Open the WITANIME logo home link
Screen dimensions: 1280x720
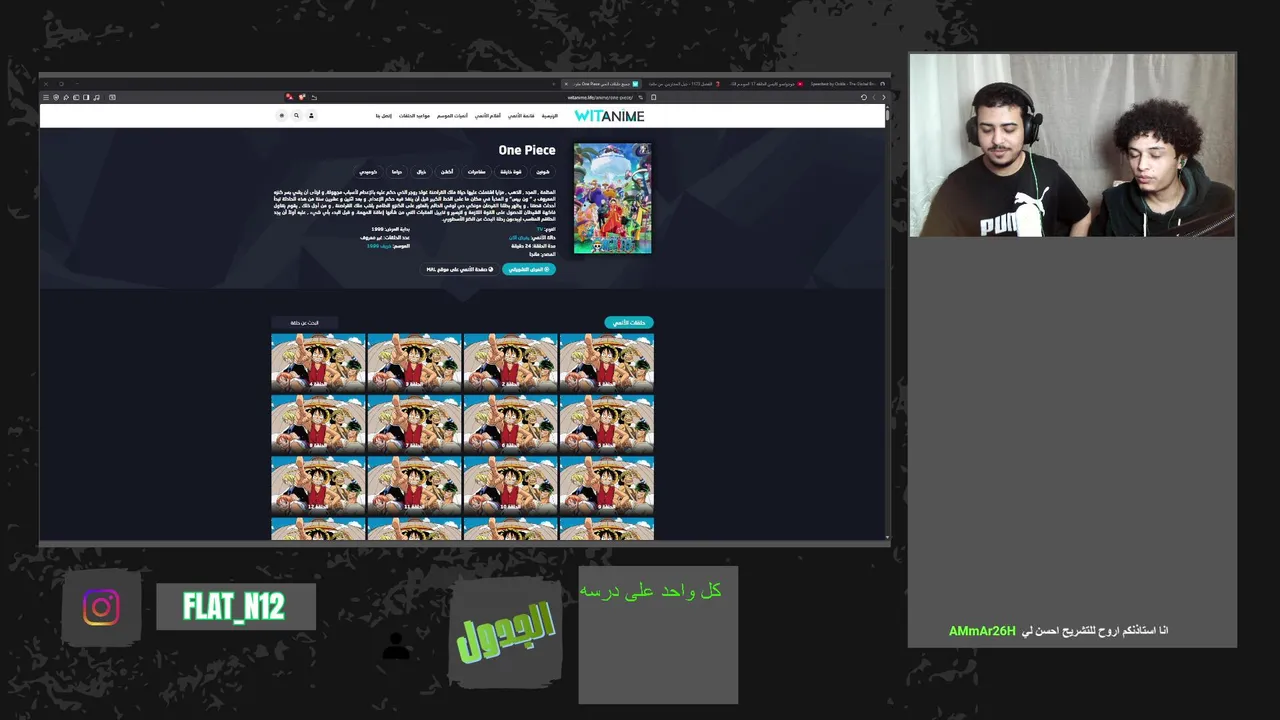point(609,116)
